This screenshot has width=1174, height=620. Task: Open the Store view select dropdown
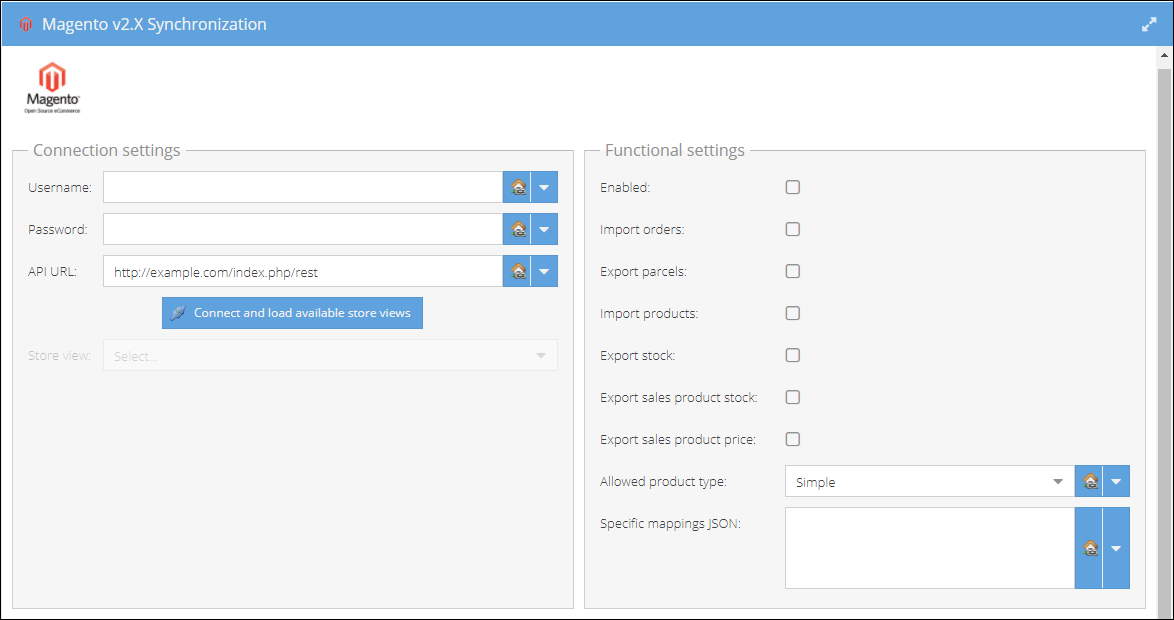[330, 356]
